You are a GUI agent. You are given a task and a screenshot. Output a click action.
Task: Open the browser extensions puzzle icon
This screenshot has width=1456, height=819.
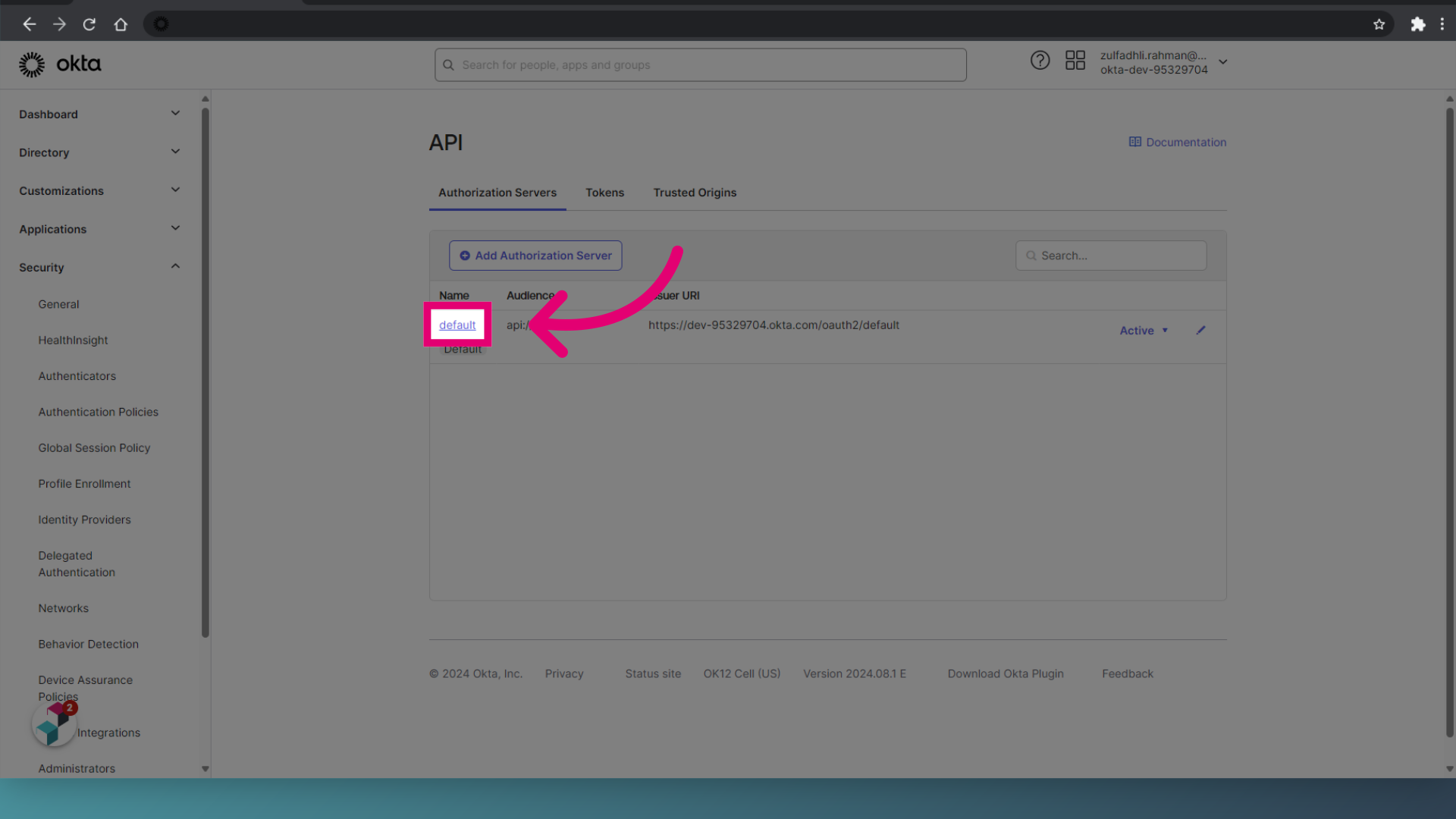1417,24
